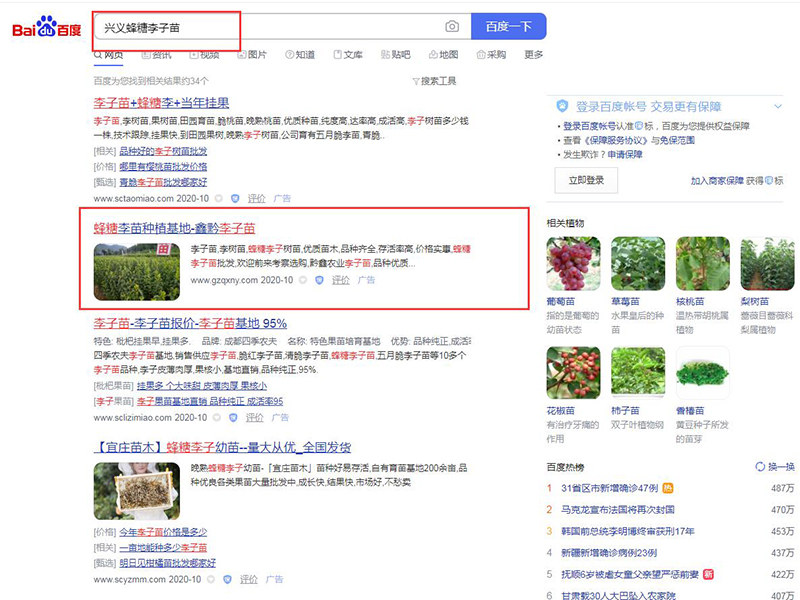
Task: Open link 一亩地能种多少李子苗
Action: (163, 548)
